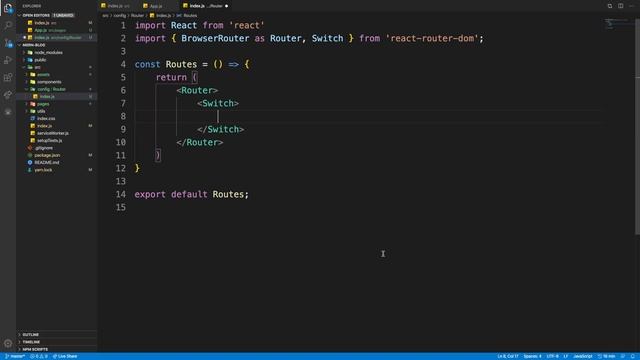The width and height of the screenshot is (640, 360).
Task: Click the errors and warnings status indicator
Action: [39, 356]
